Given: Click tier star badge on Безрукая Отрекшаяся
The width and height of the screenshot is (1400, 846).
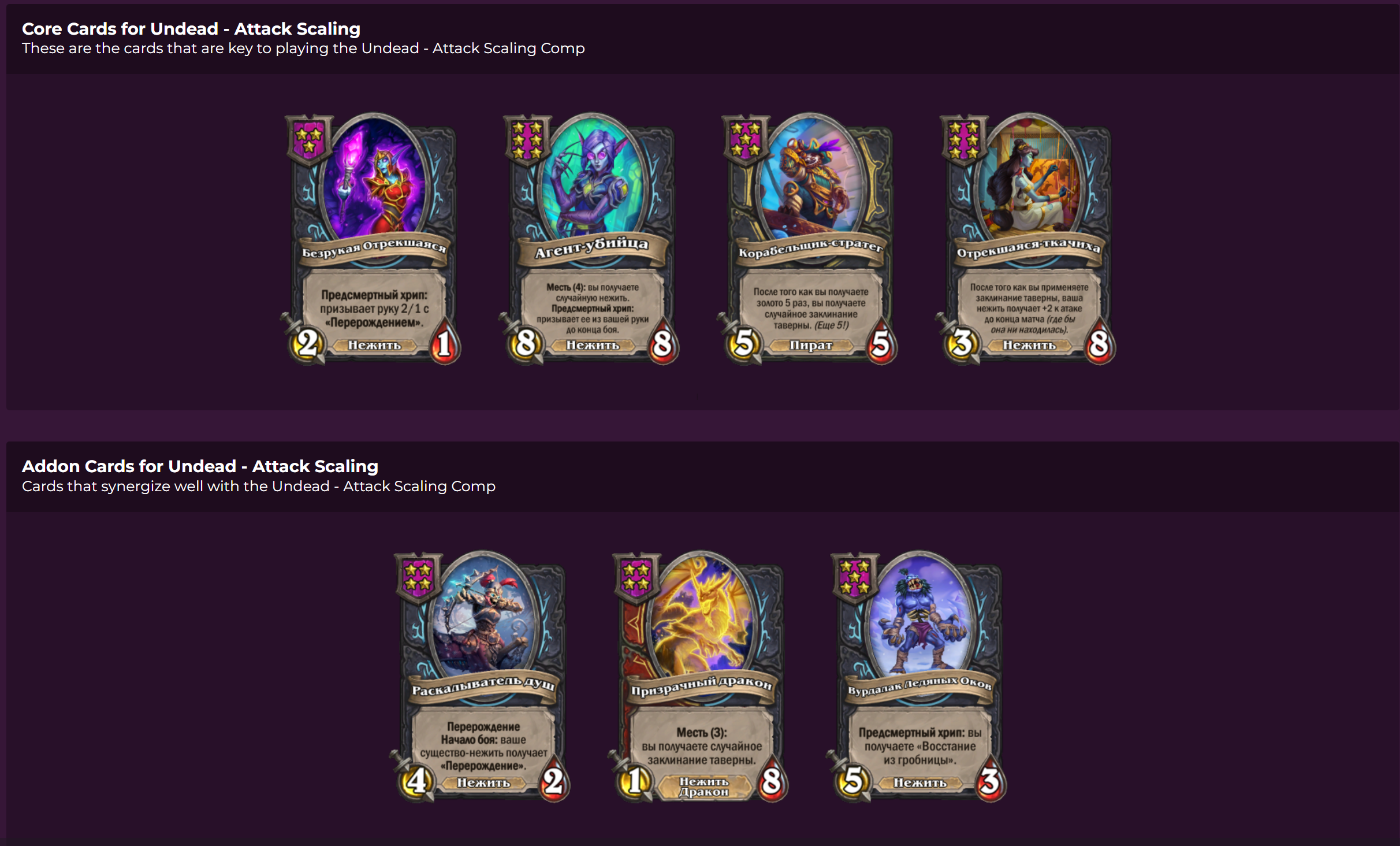Looking at the screenshot, I should click(x=308, y=140).
